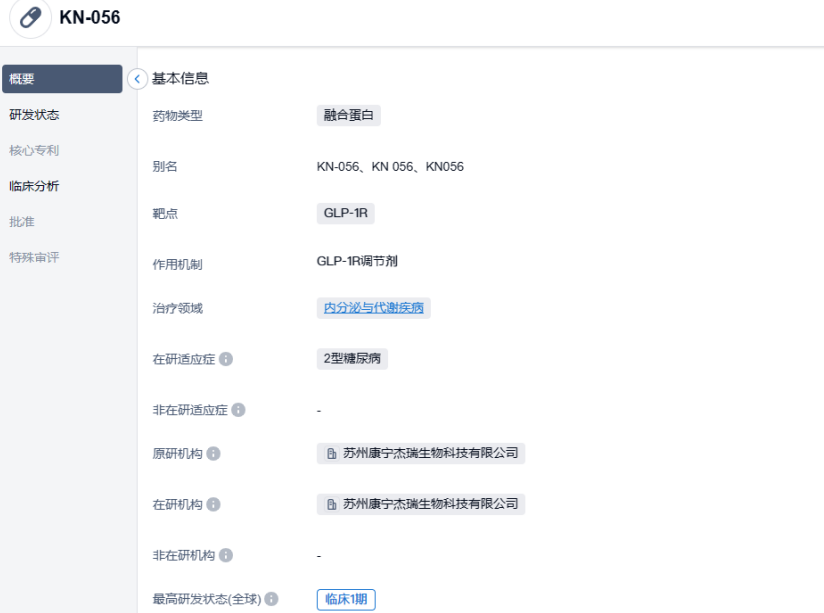The height and width of the screenshot is (613, 824).
Task: Click the 2型糖尿病 indication tag
Action: pyautogui.click(x=352, y=359)
